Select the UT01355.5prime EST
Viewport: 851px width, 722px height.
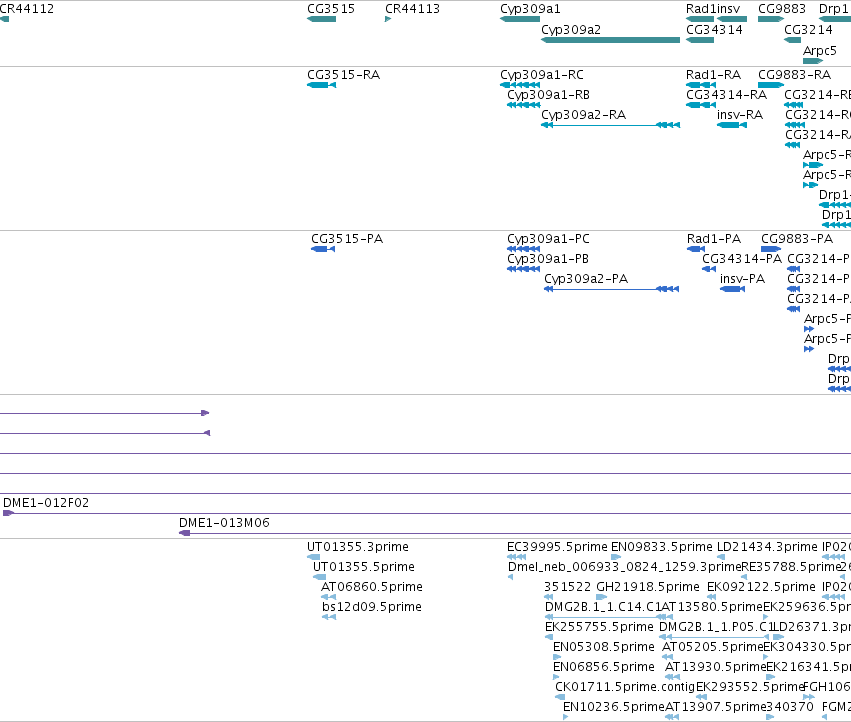pos(319,577)
